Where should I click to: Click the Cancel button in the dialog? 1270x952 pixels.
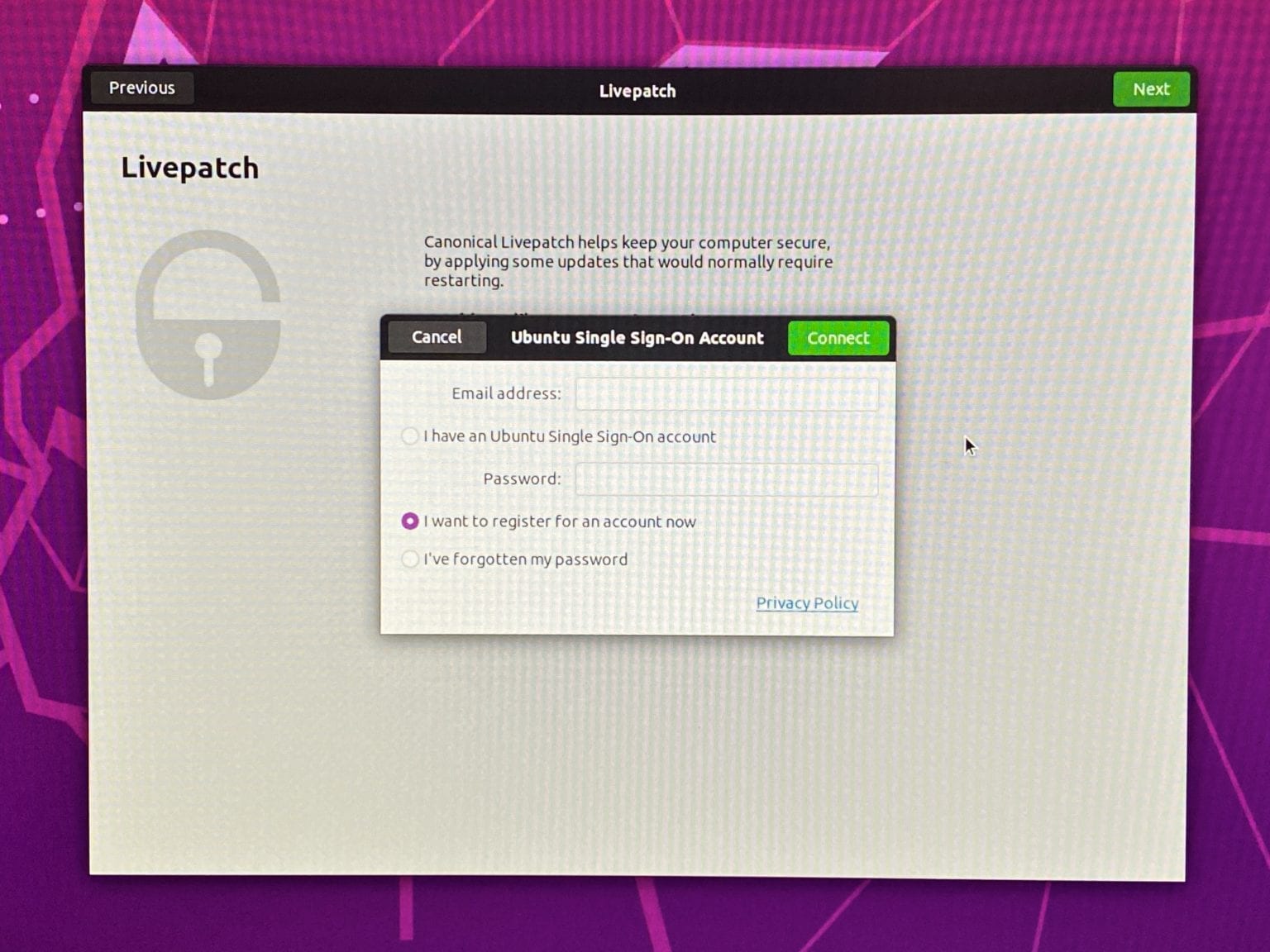[x=437, y=337]
